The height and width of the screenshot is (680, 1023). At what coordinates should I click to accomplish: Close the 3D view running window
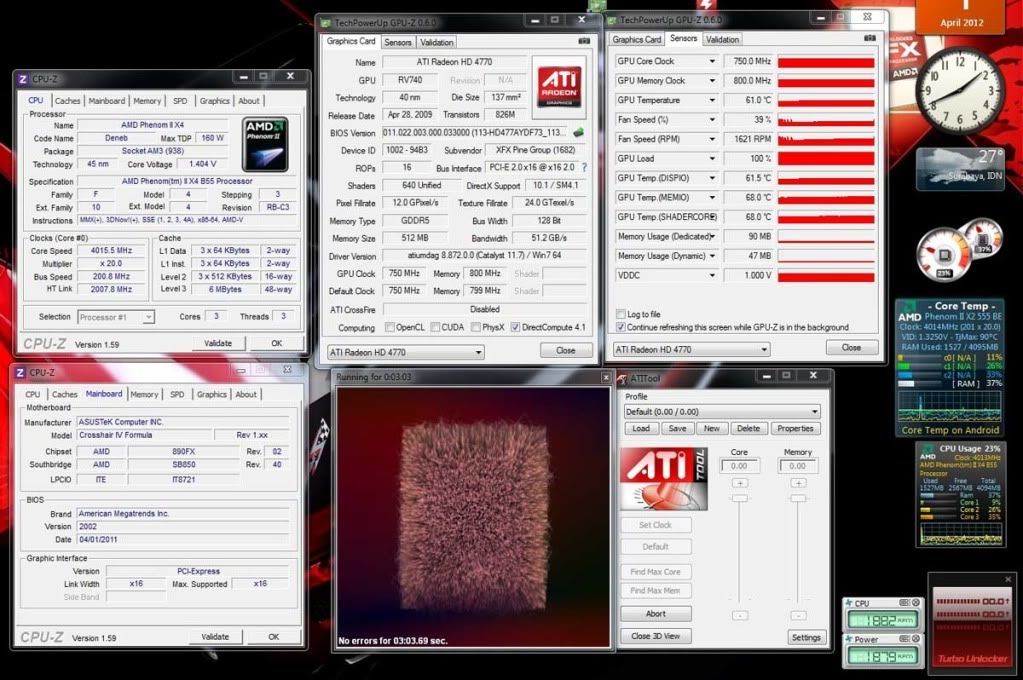[605, 378]
